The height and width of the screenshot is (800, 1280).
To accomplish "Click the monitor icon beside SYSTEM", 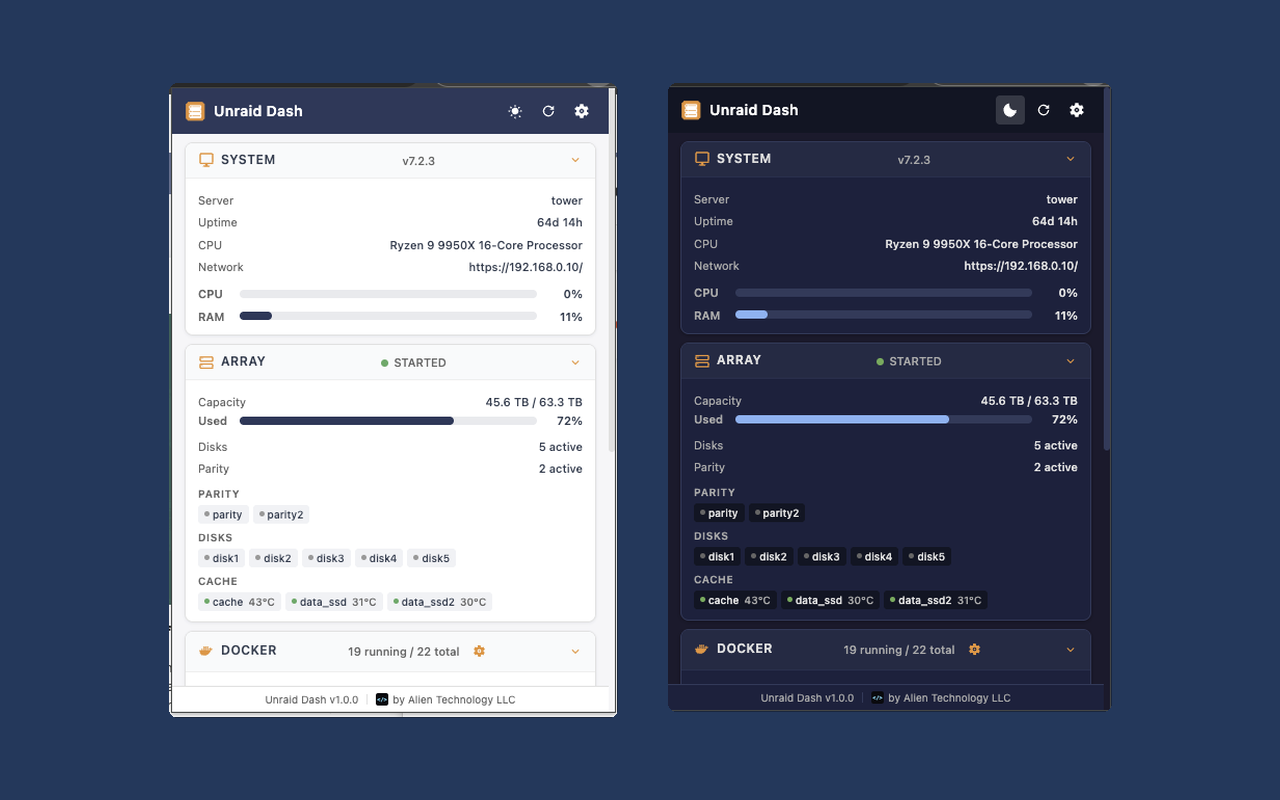I will click(x=206, y=159).
